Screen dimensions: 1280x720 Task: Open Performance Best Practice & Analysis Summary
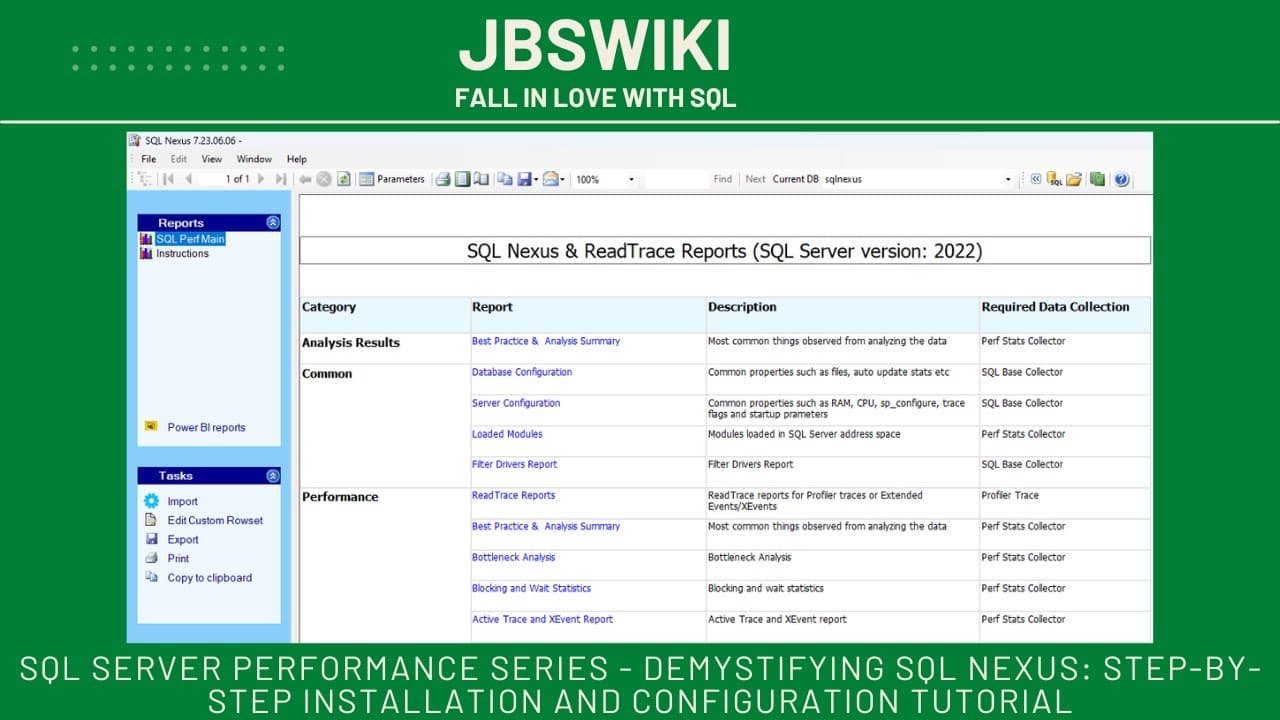[x=546, y=526]
